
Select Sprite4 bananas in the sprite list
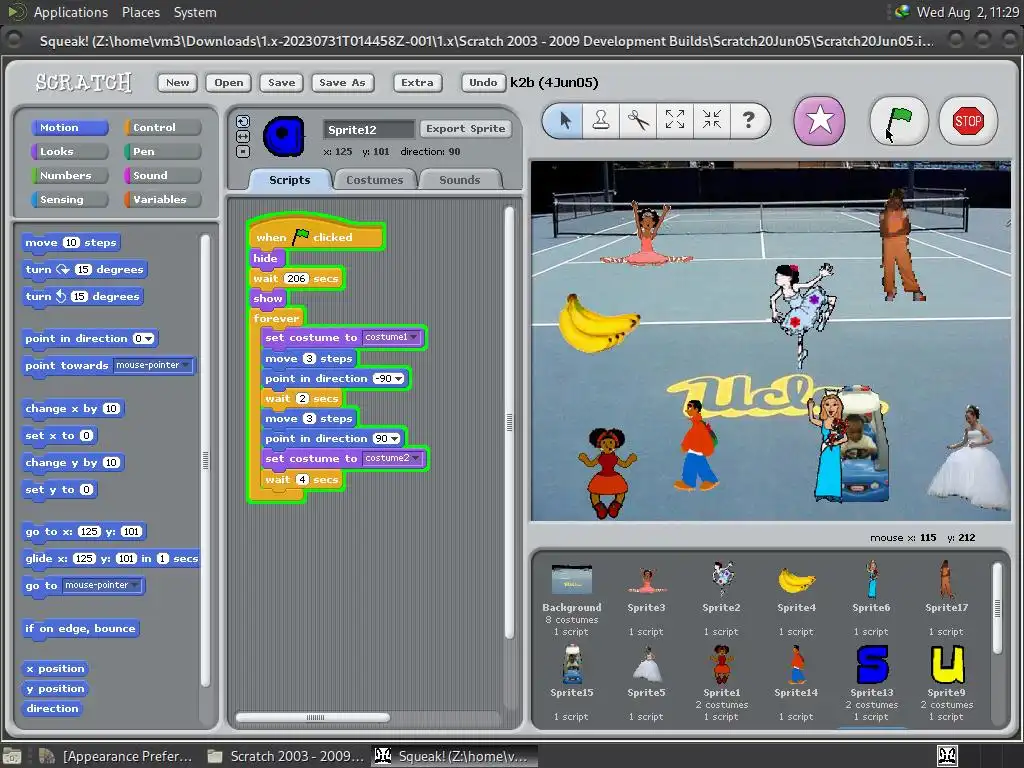pos(796,600)
